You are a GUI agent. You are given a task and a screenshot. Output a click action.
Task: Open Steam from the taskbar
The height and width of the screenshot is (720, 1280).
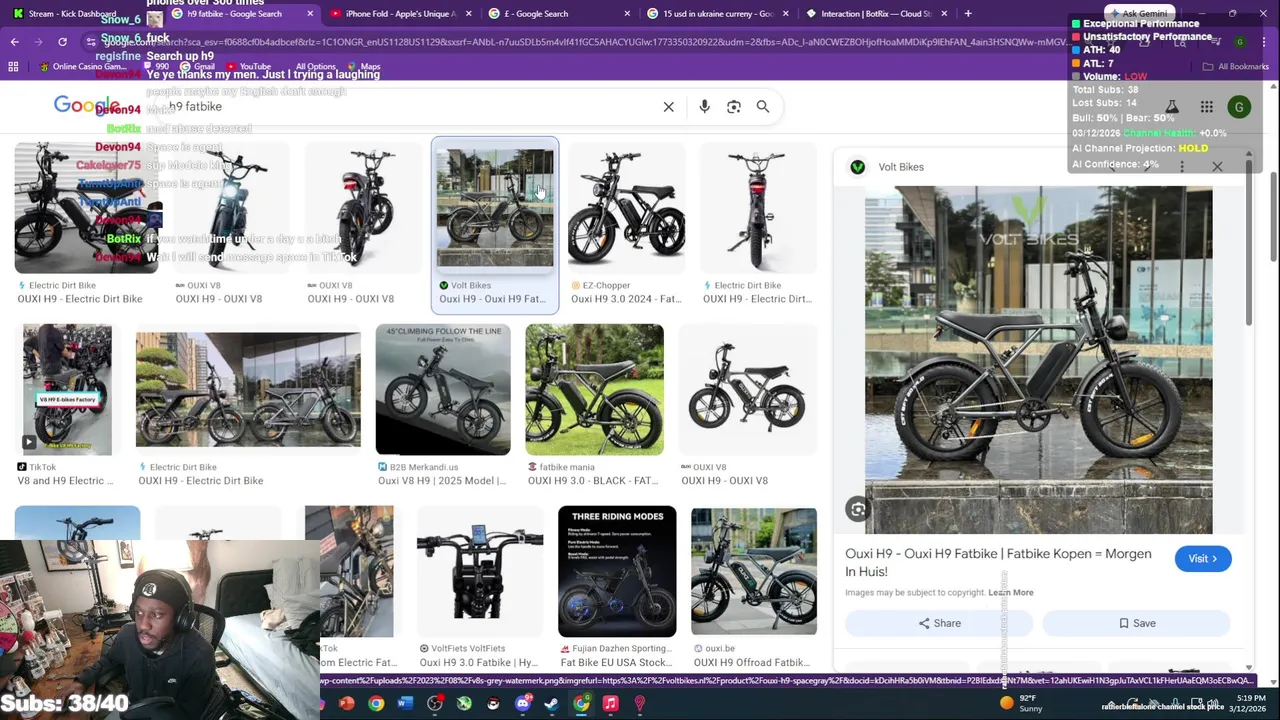click(x=552, y=704)
